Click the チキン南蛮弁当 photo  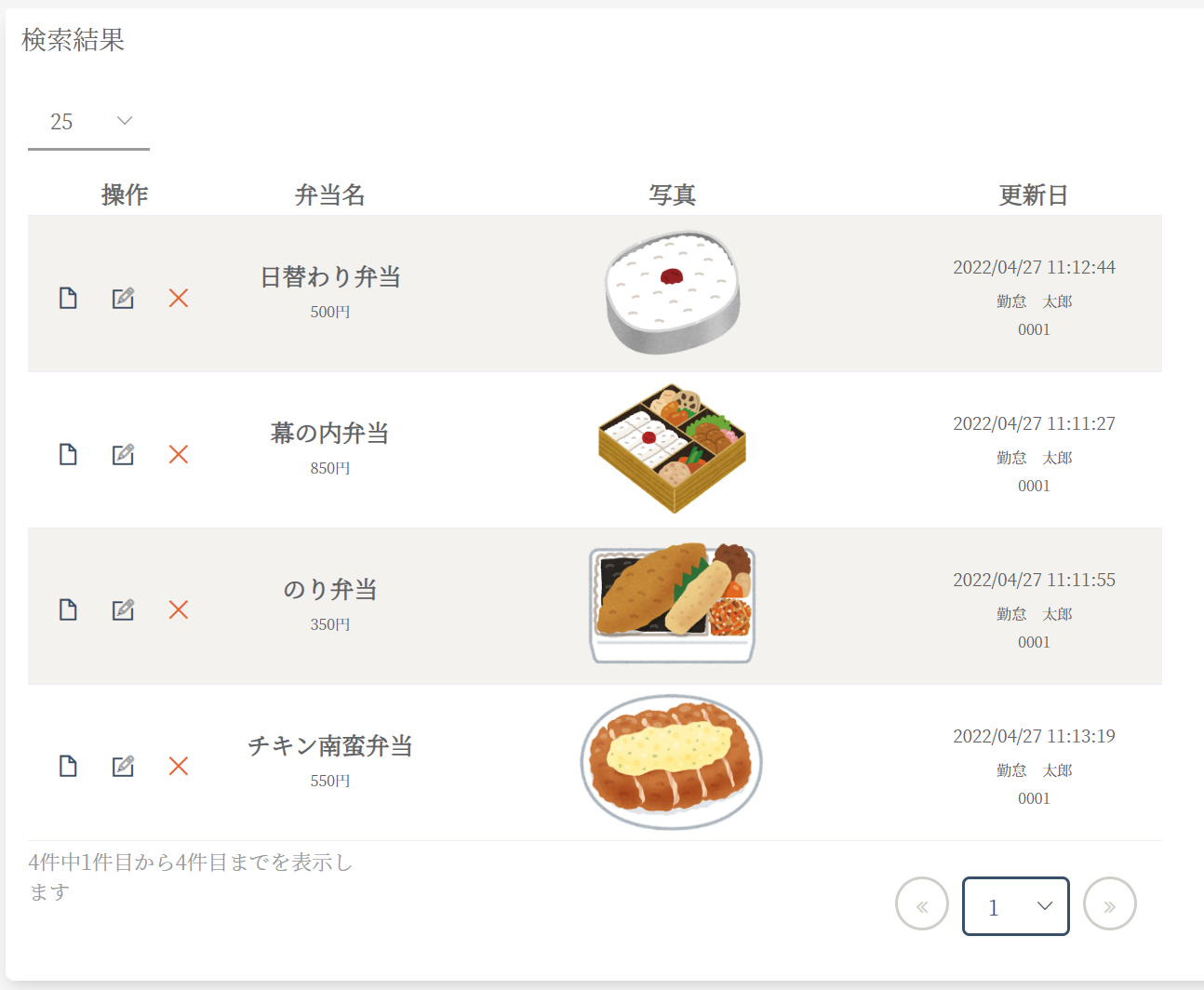point(672,761)
